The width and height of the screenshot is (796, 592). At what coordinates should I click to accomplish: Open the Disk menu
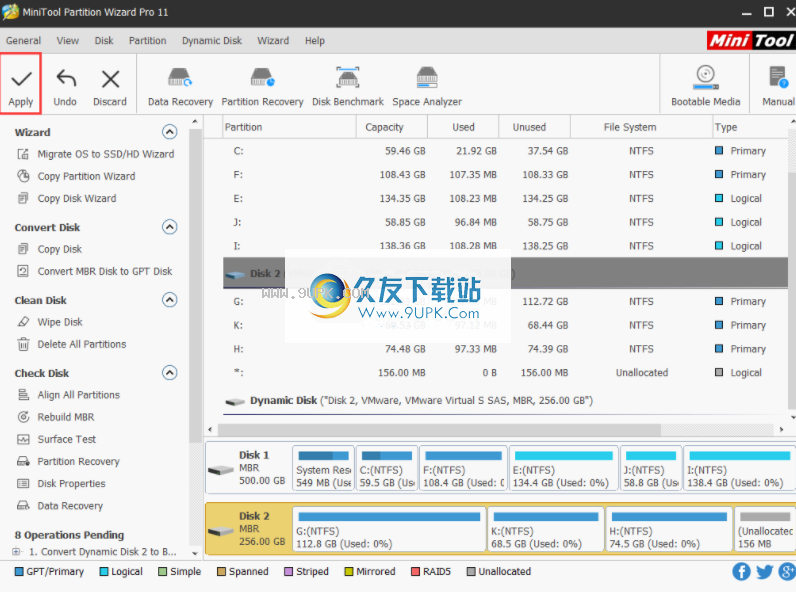coord(104,41)
